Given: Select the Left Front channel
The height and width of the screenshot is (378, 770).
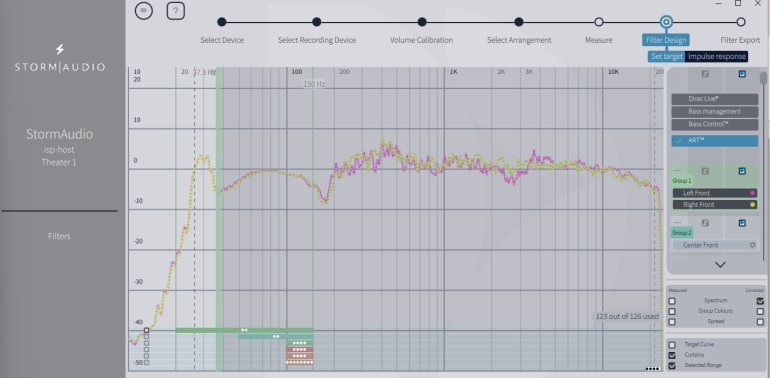Looking at the screenshot, I should pyautogui.click(x=715, y=193).
